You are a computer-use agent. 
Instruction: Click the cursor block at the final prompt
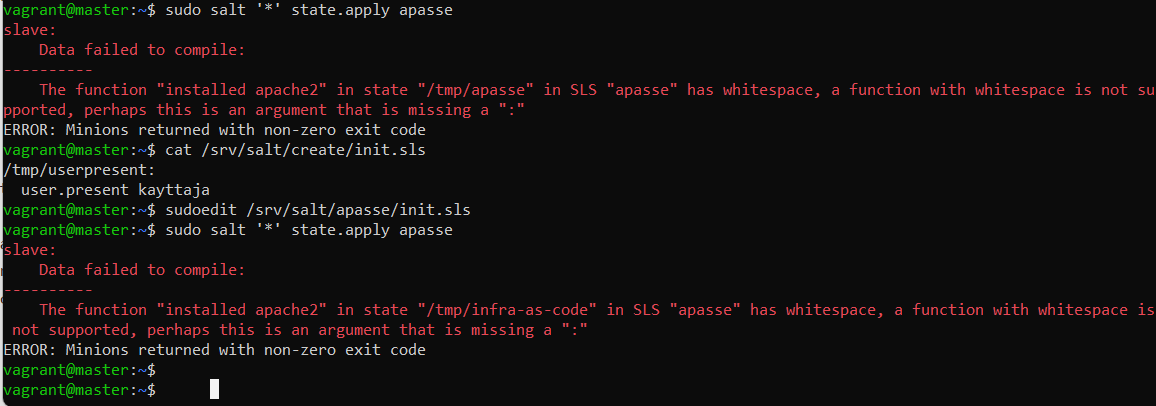[x=214, y=389]
